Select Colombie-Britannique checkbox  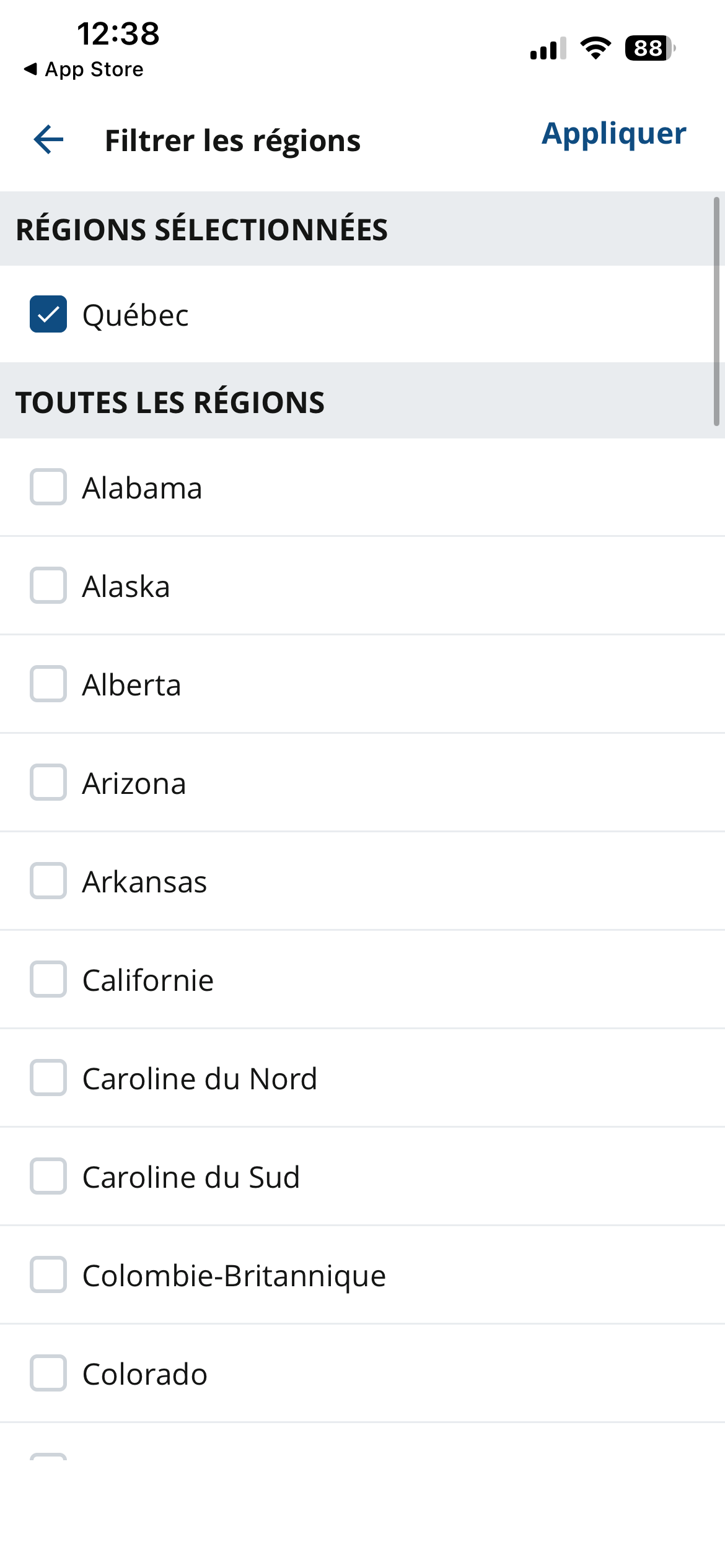48,1275
